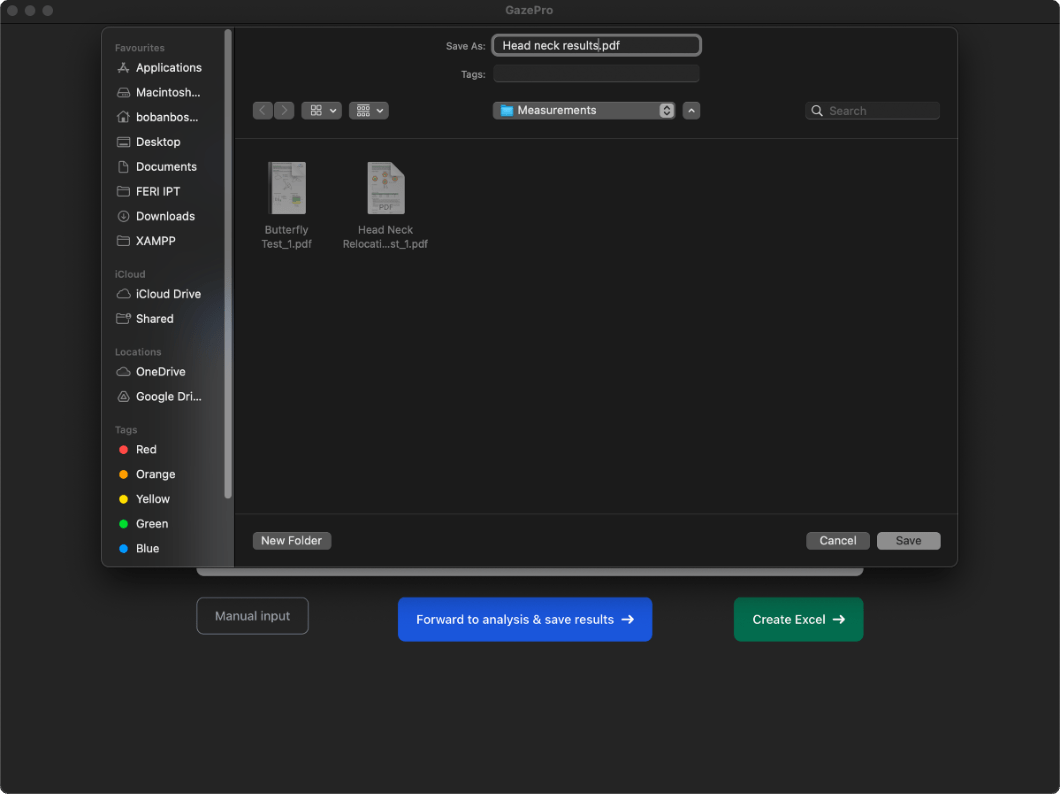Click the sidebar scrollbar
Image resolution: width=1060 pixels, height=794 pixels.
coord(228,264)
